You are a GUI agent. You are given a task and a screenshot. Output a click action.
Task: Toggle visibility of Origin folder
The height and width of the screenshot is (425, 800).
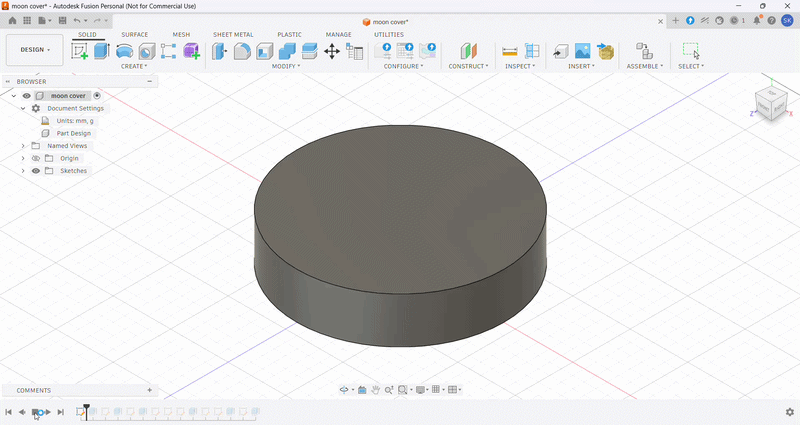[x=36, y=158]
